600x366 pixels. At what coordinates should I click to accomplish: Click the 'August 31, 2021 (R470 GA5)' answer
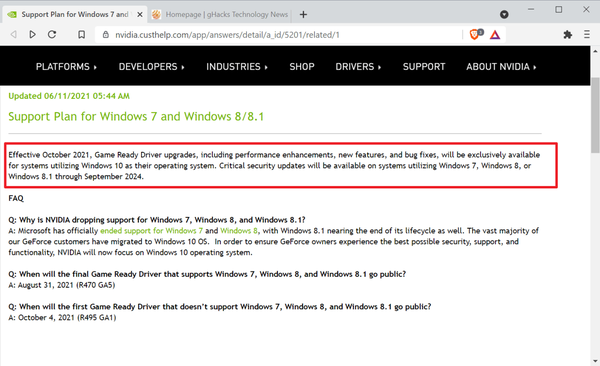tap(67, 285)
